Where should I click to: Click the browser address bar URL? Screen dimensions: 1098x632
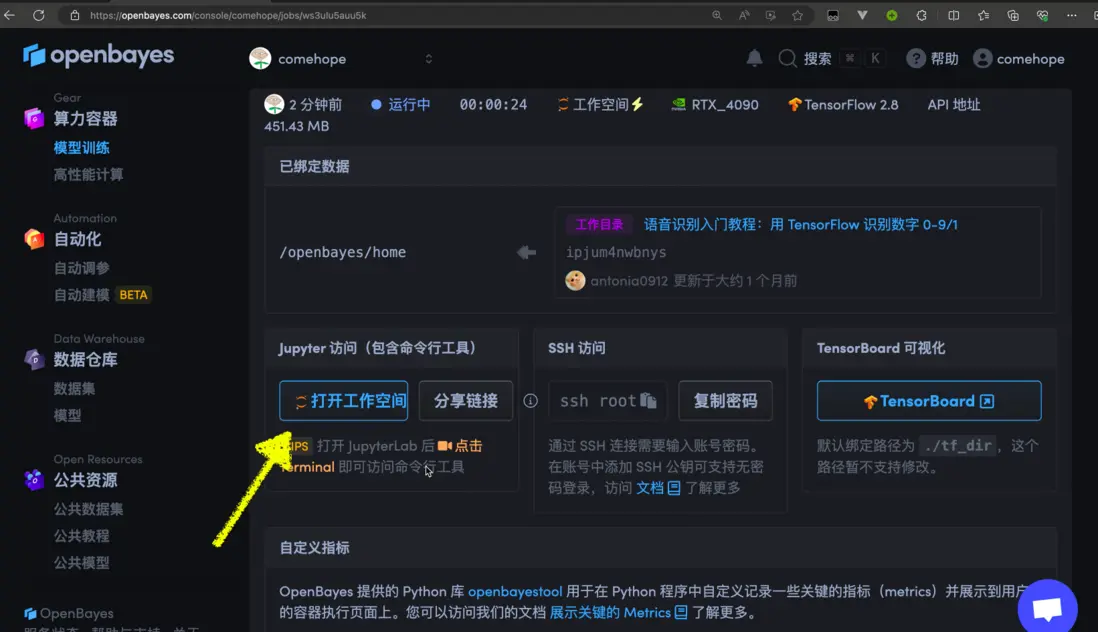[x=228, y=15]
